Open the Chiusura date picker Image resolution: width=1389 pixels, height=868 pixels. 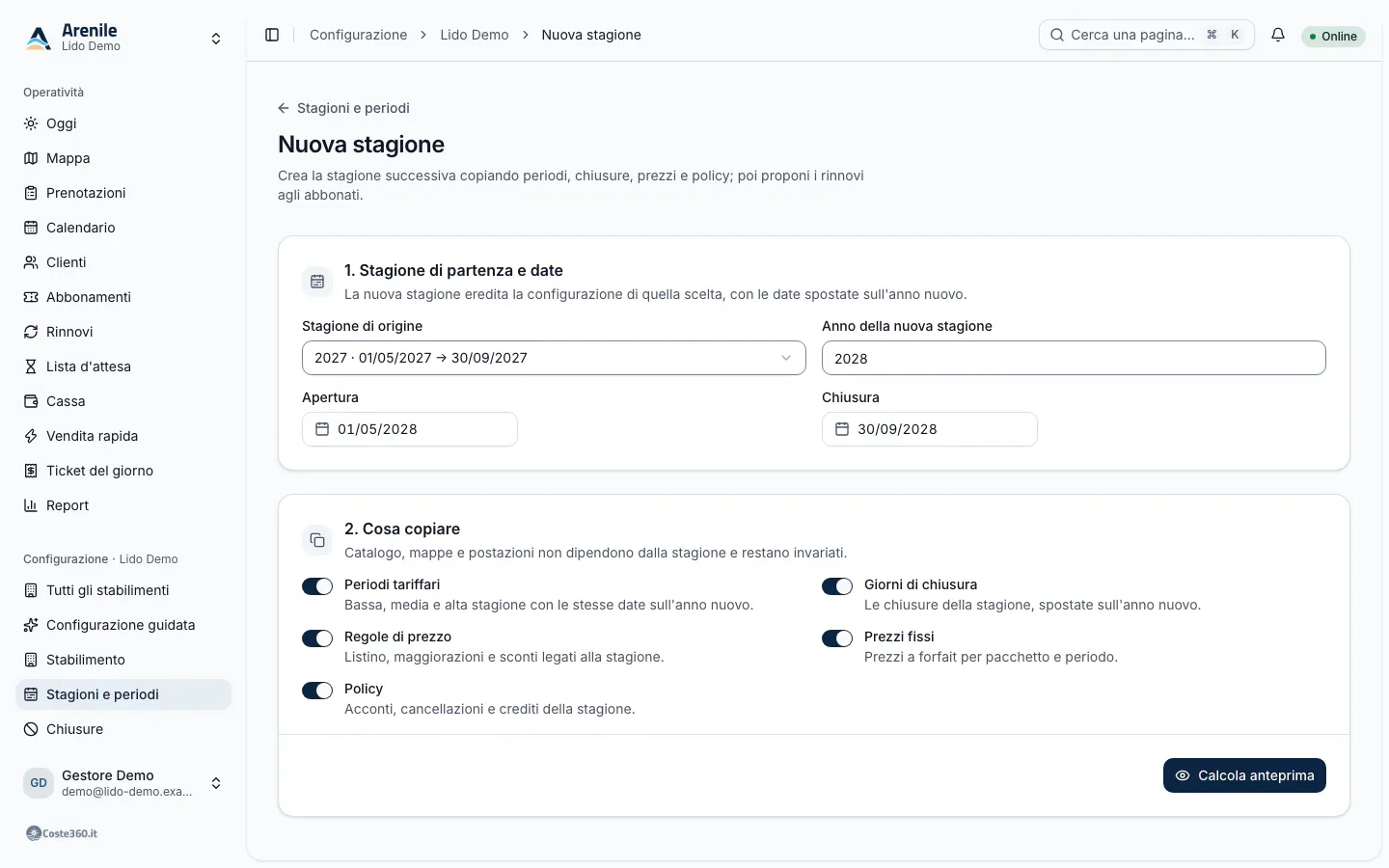click(x=930, y=429)
